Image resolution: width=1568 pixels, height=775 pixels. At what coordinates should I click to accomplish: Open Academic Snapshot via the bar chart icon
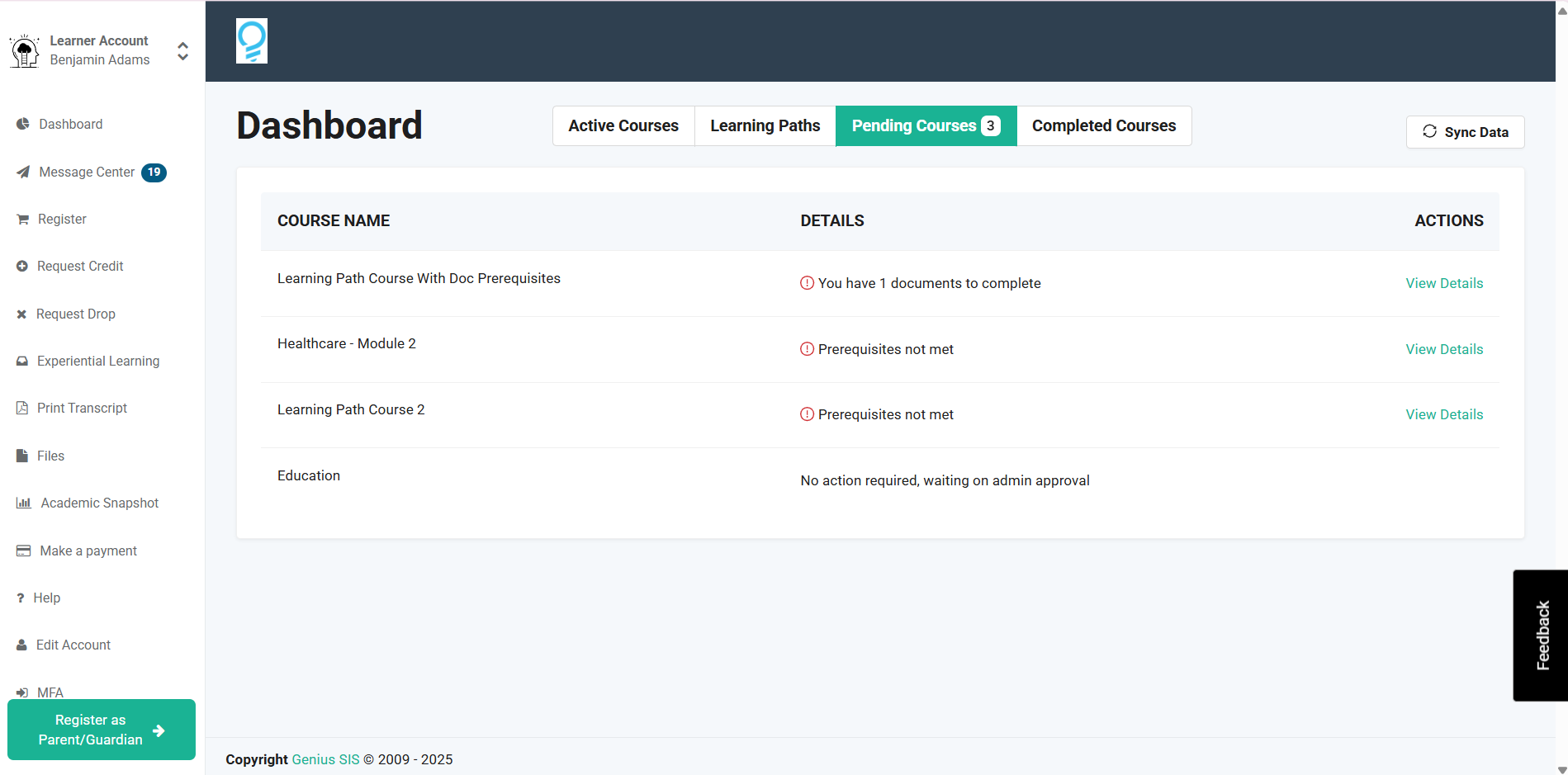(23, 503)
